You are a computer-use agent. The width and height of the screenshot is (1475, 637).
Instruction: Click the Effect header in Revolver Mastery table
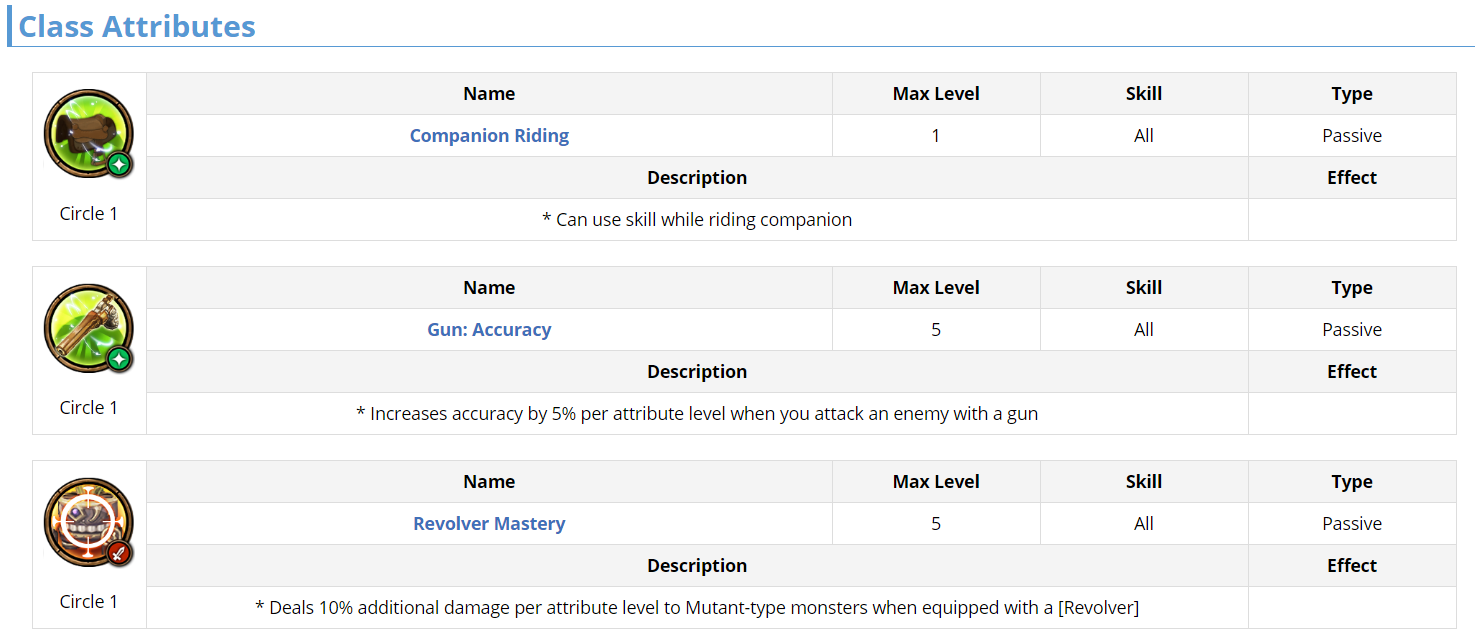(1352, 566)
